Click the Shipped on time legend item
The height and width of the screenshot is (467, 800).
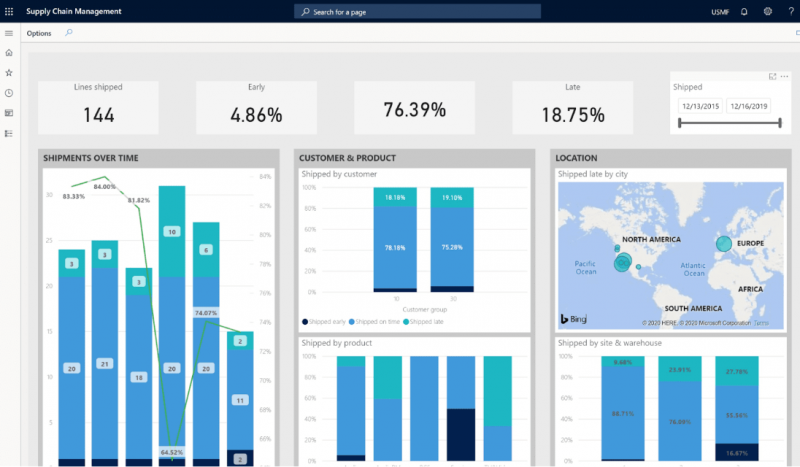pyautogui.click(x=374, y=322)
